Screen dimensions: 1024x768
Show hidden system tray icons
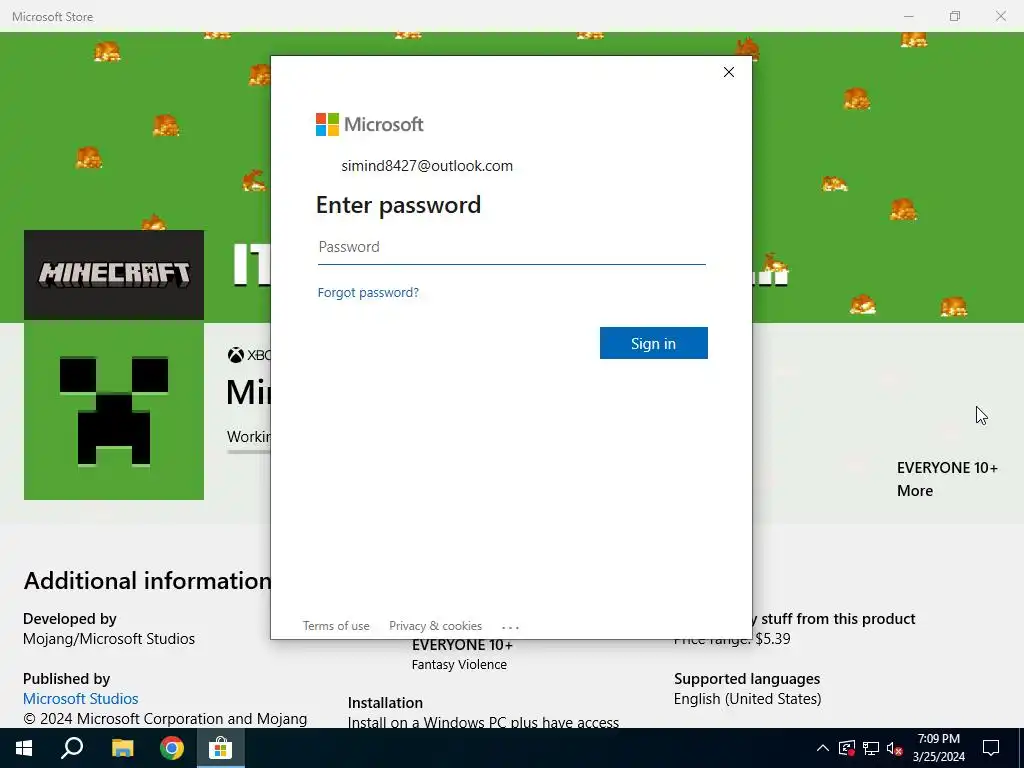coord(823,748)
